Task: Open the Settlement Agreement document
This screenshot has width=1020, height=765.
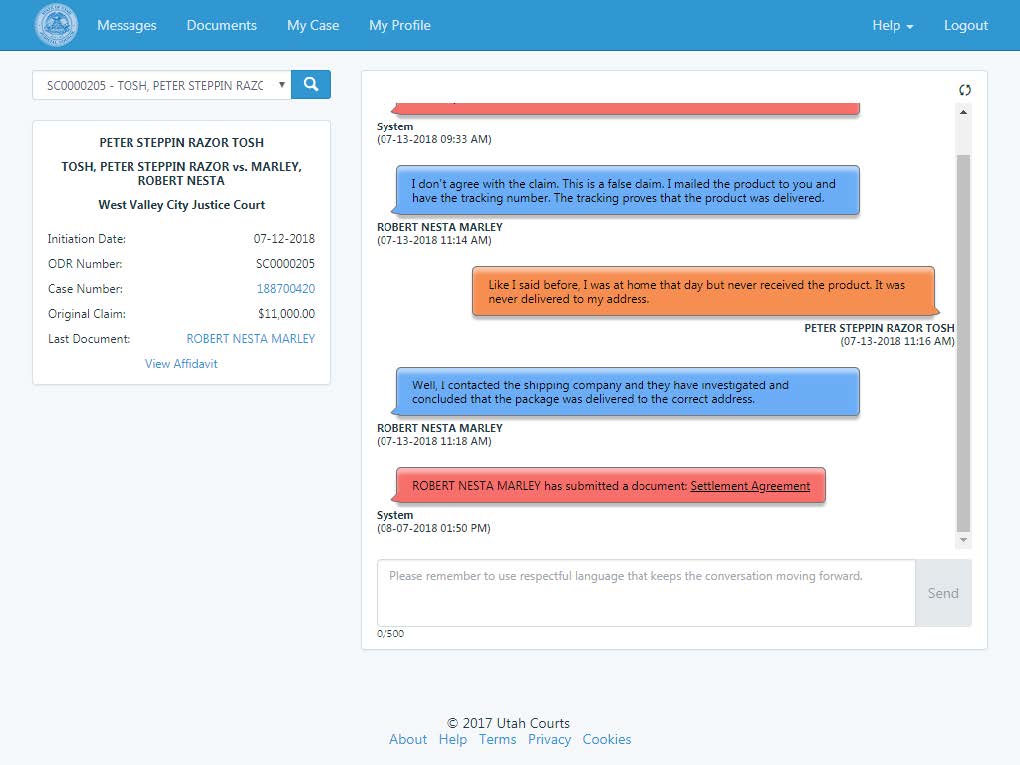Action: coord(750,486)
